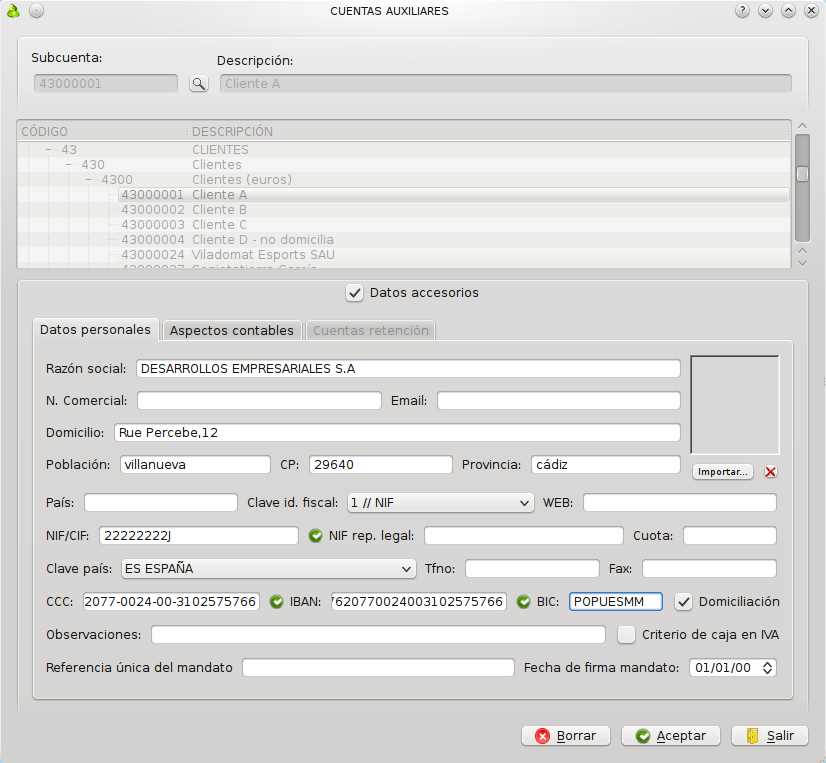Click the Tfno input field

click(x=532, y=569)
